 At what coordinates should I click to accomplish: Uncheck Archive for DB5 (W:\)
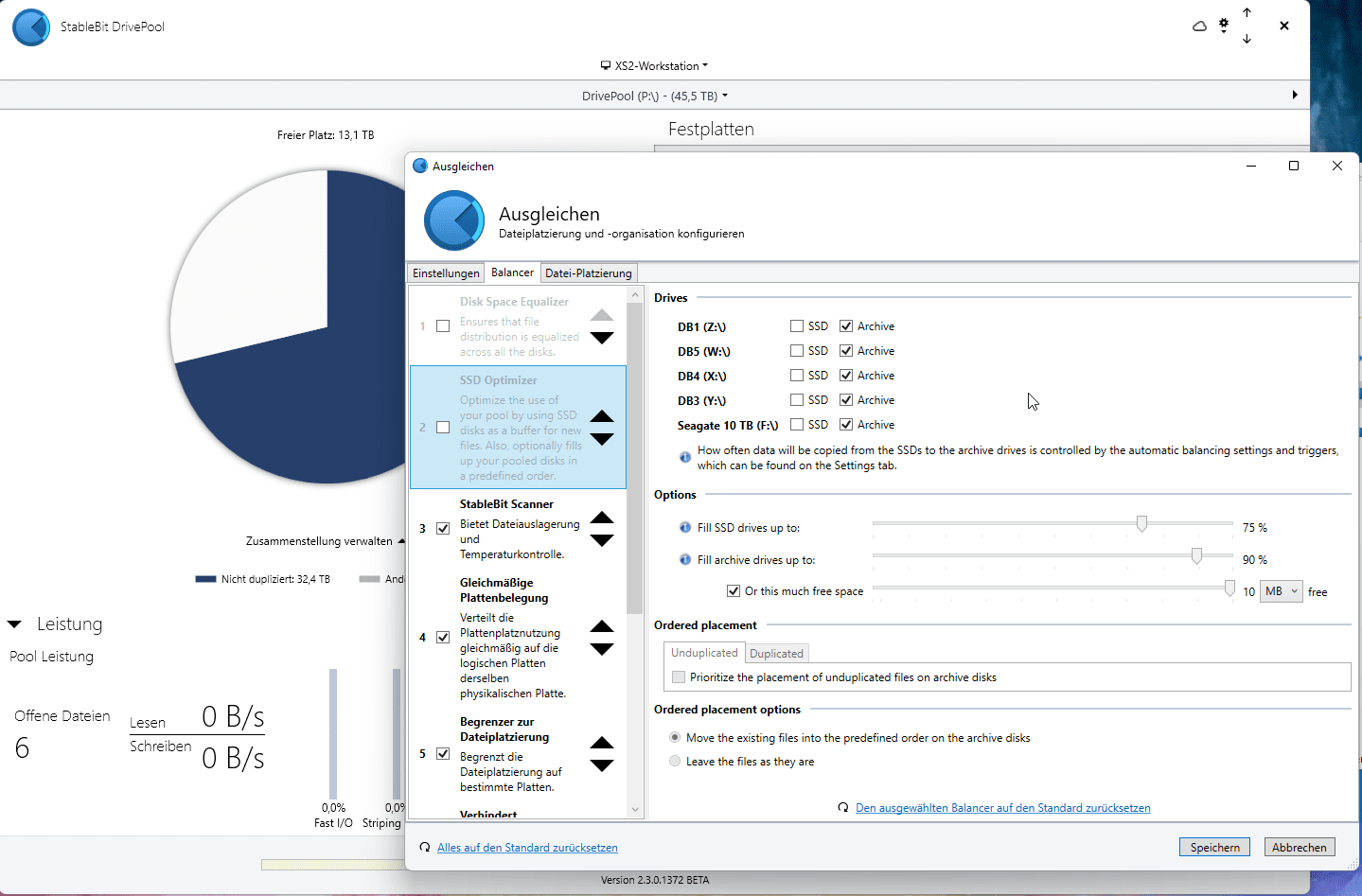846,350
